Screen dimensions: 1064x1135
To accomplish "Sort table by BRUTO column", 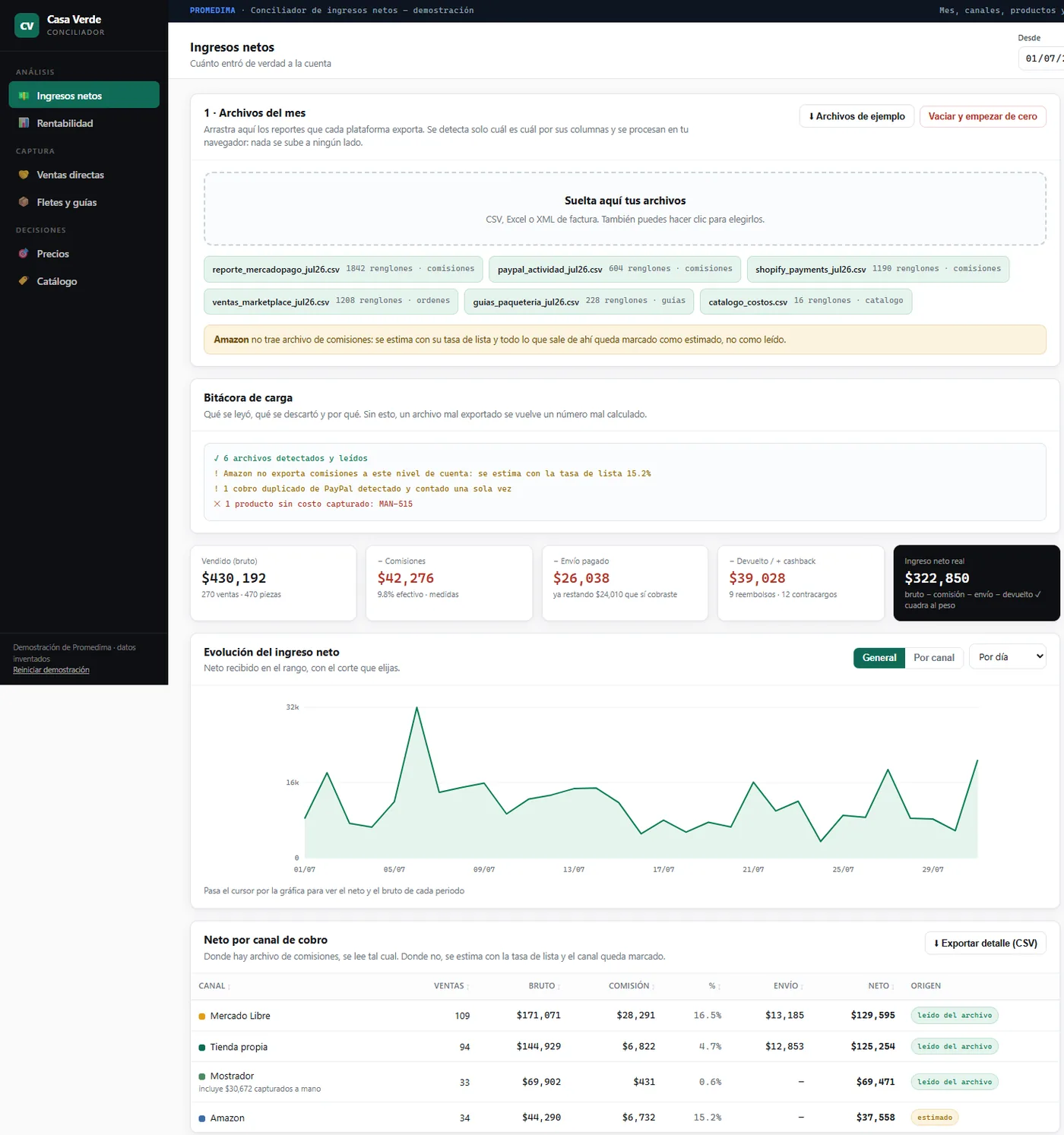I will coord(544,986).
